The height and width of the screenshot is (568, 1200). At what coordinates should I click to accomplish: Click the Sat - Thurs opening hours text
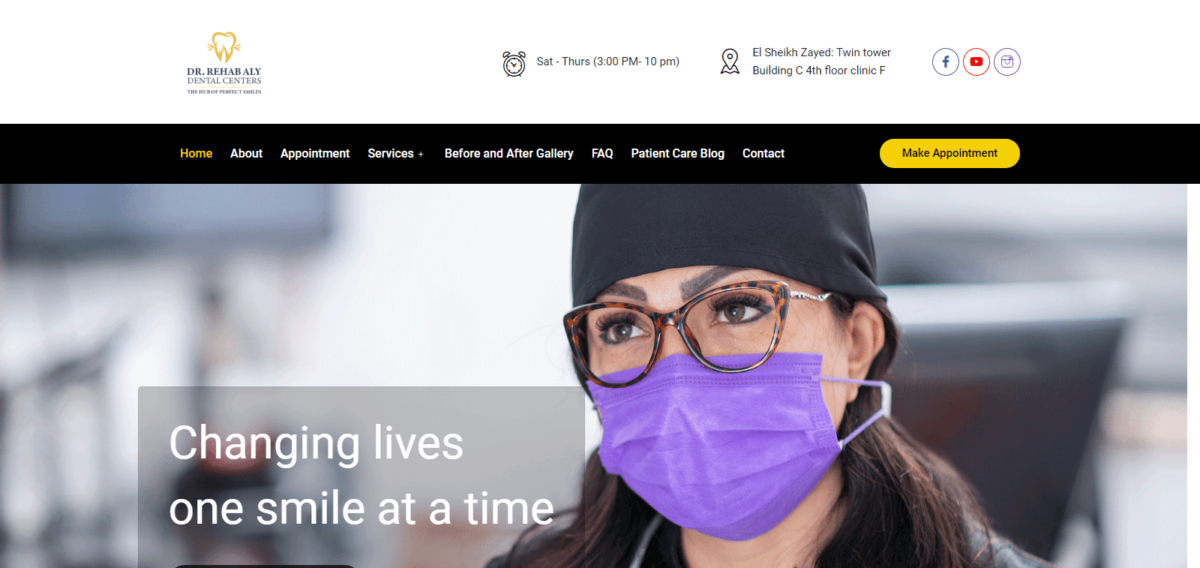coord(608,61)
